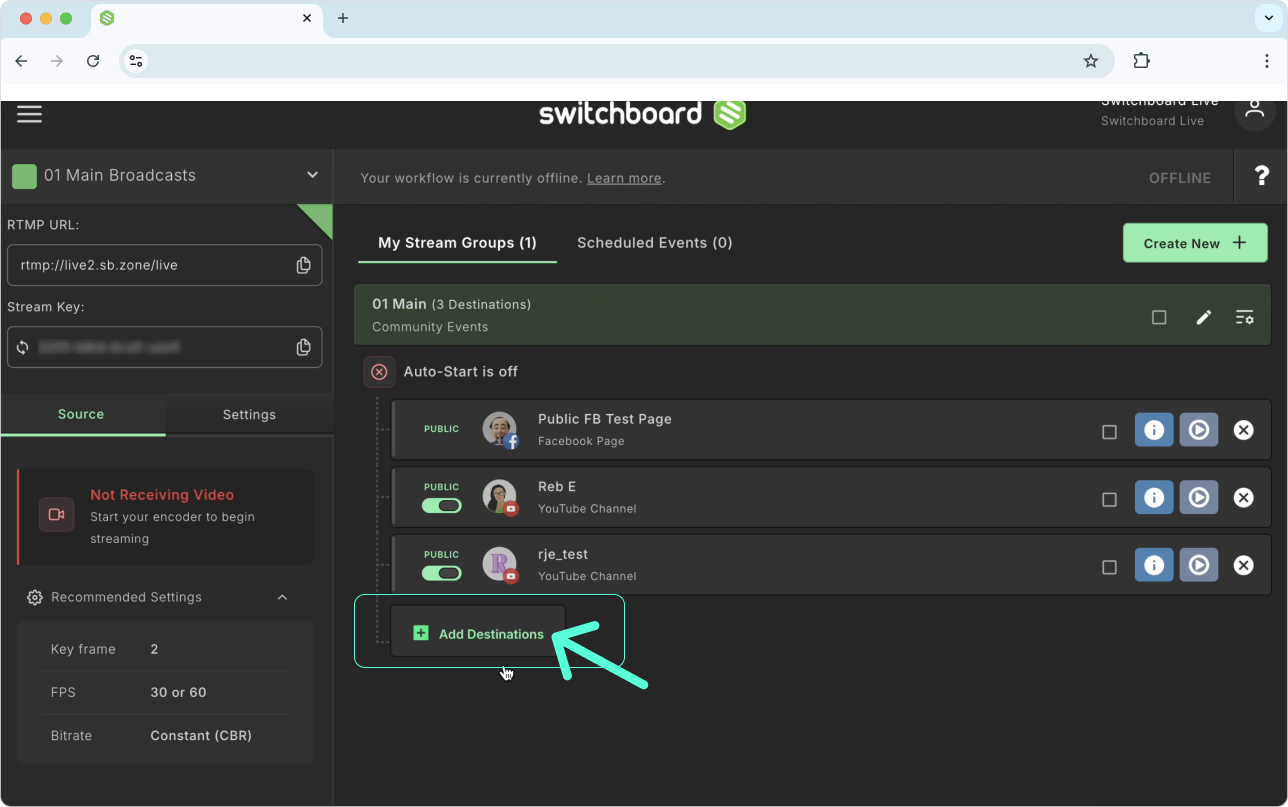Start streaming to Reb E YouTube channel

coord(1199,497)
